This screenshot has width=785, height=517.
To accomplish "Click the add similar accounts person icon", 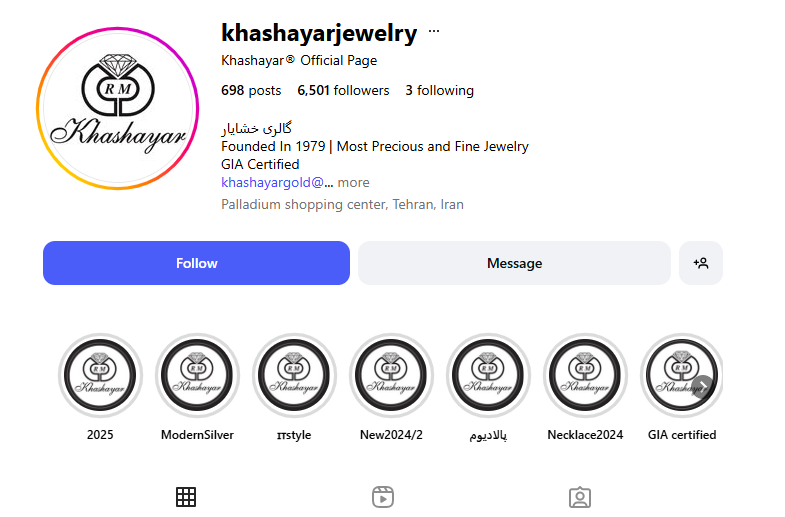I will pos(700,263).
